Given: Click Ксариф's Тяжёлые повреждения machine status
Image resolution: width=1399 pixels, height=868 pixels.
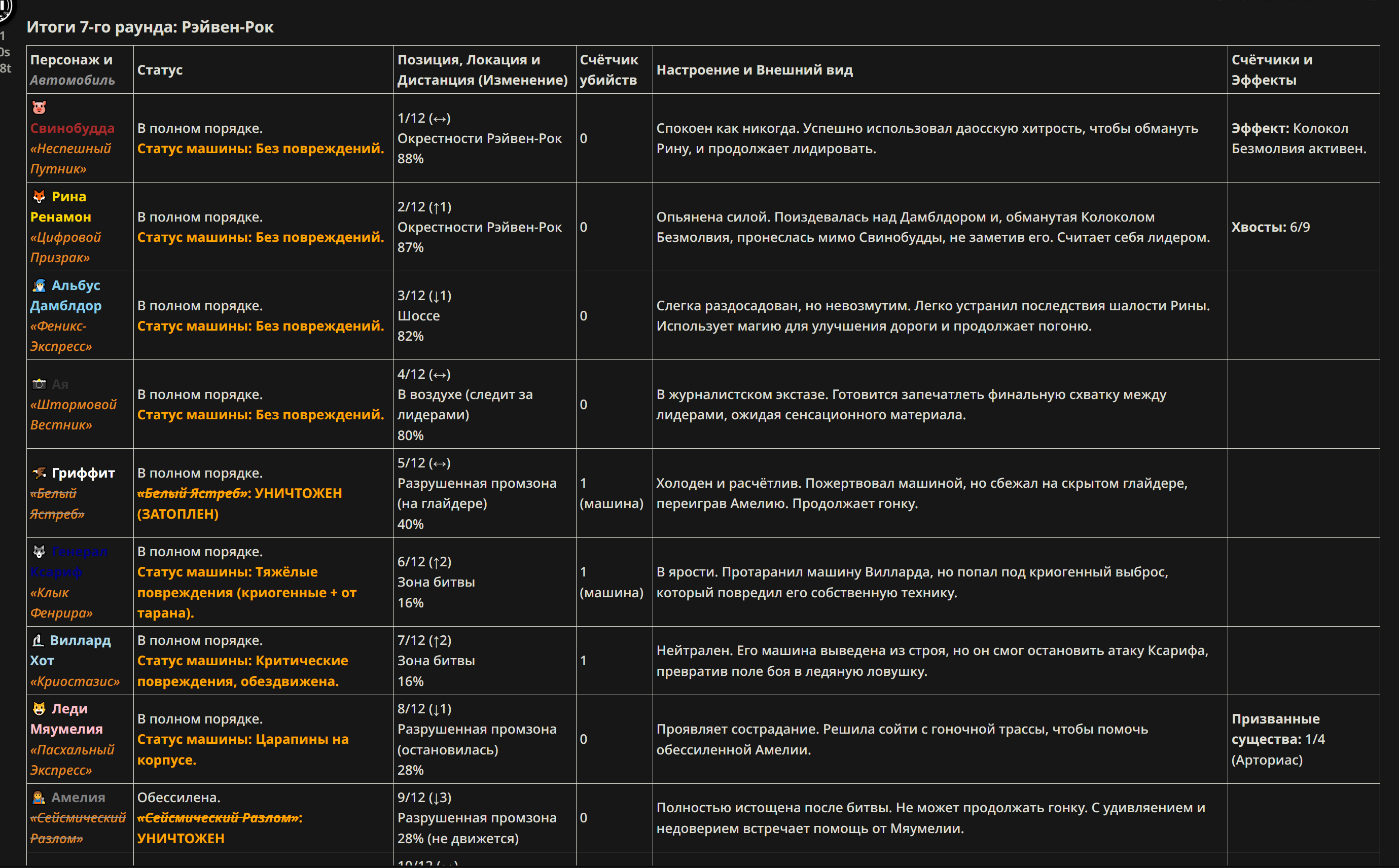Looking at the screenshot, I should pos(247,593).
